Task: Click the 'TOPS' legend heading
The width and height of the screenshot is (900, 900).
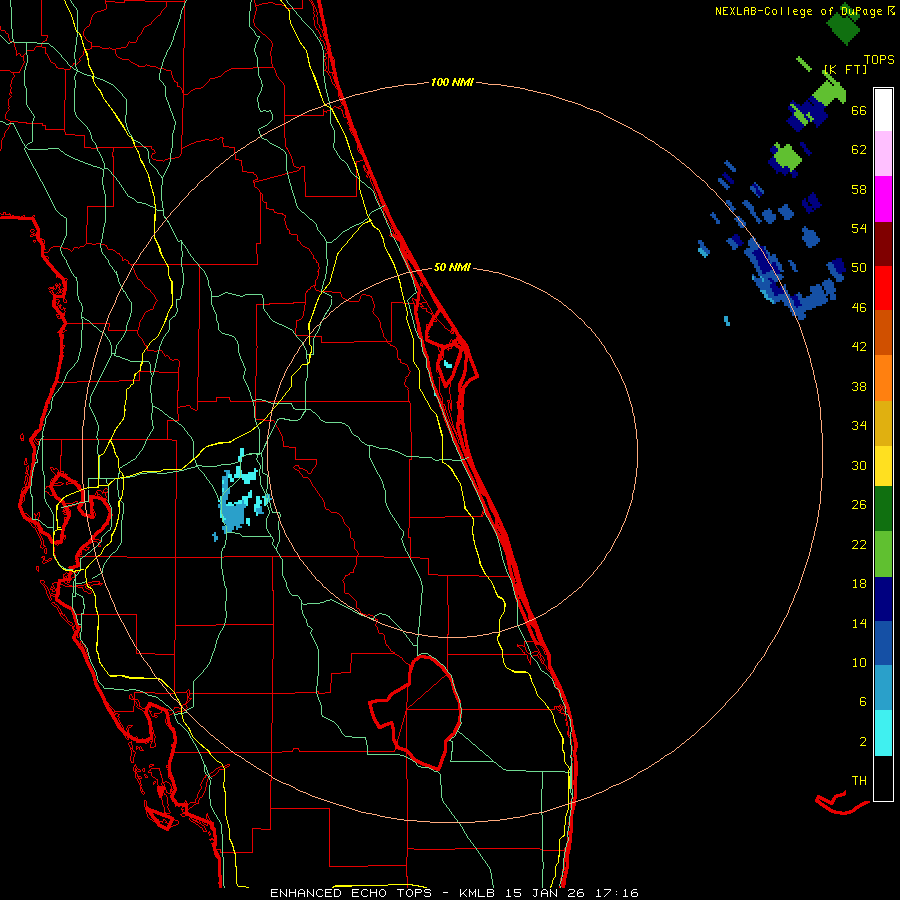Action: (879, 59)
